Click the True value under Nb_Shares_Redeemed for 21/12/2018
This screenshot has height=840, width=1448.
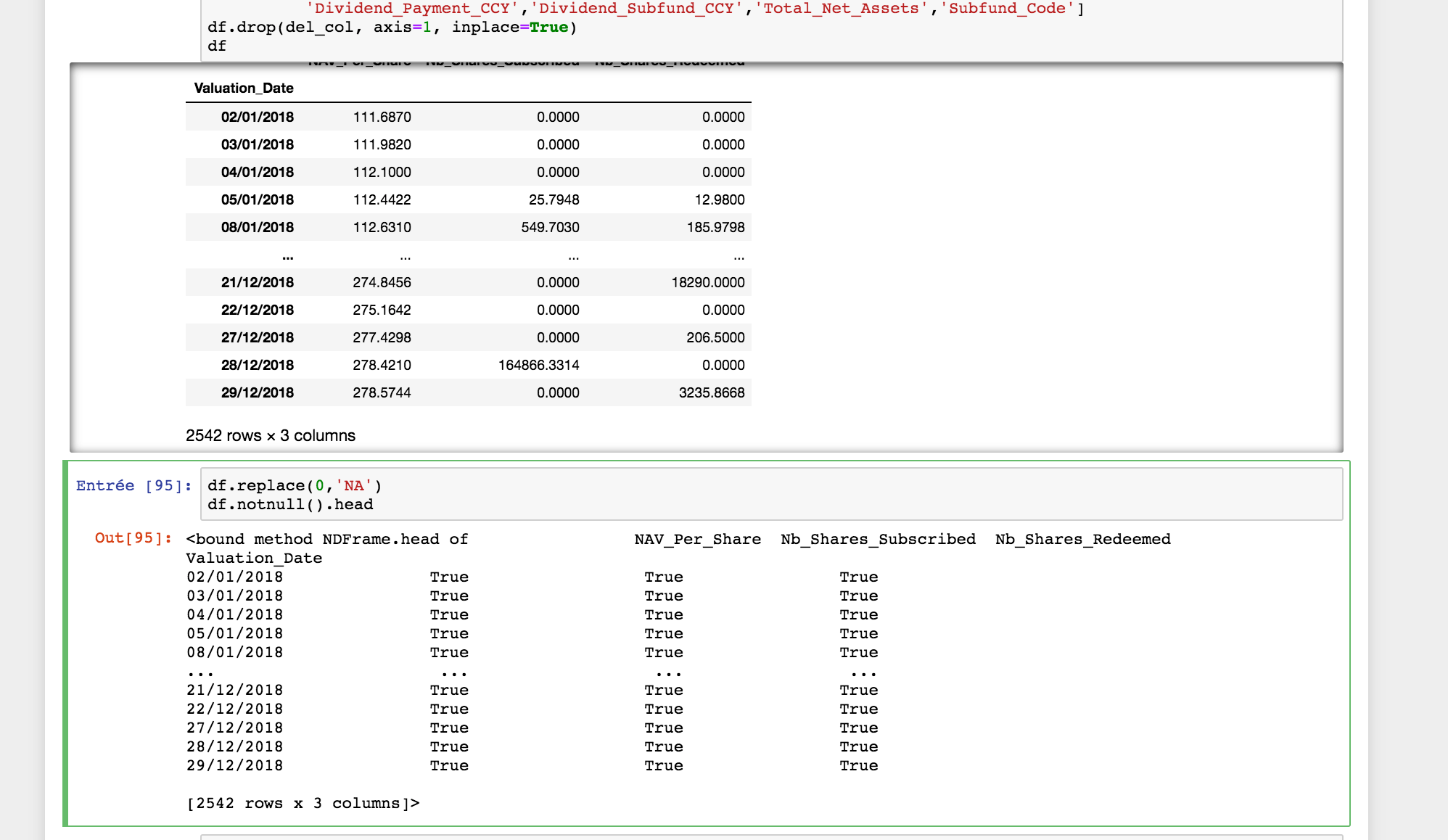pos(859,690)
